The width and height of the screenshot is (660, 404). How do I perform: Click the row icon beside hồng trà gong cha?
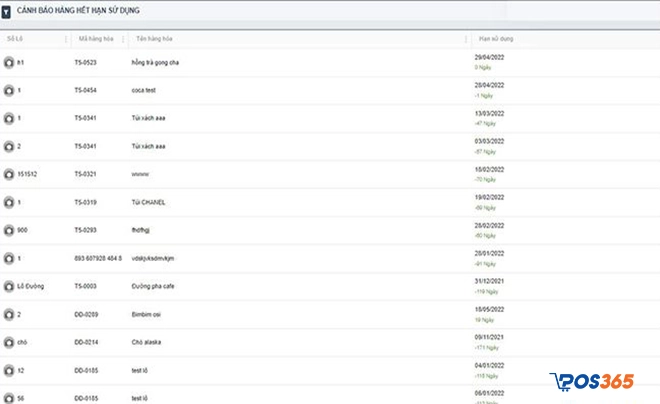tap(9, 62)
